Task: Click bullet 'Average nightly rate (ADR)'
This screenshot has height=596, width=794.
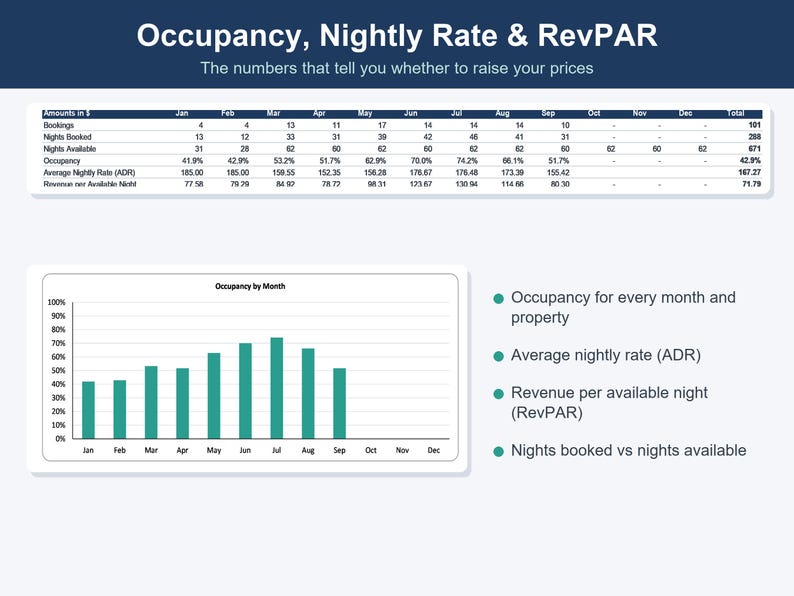Action: (606, 355)
